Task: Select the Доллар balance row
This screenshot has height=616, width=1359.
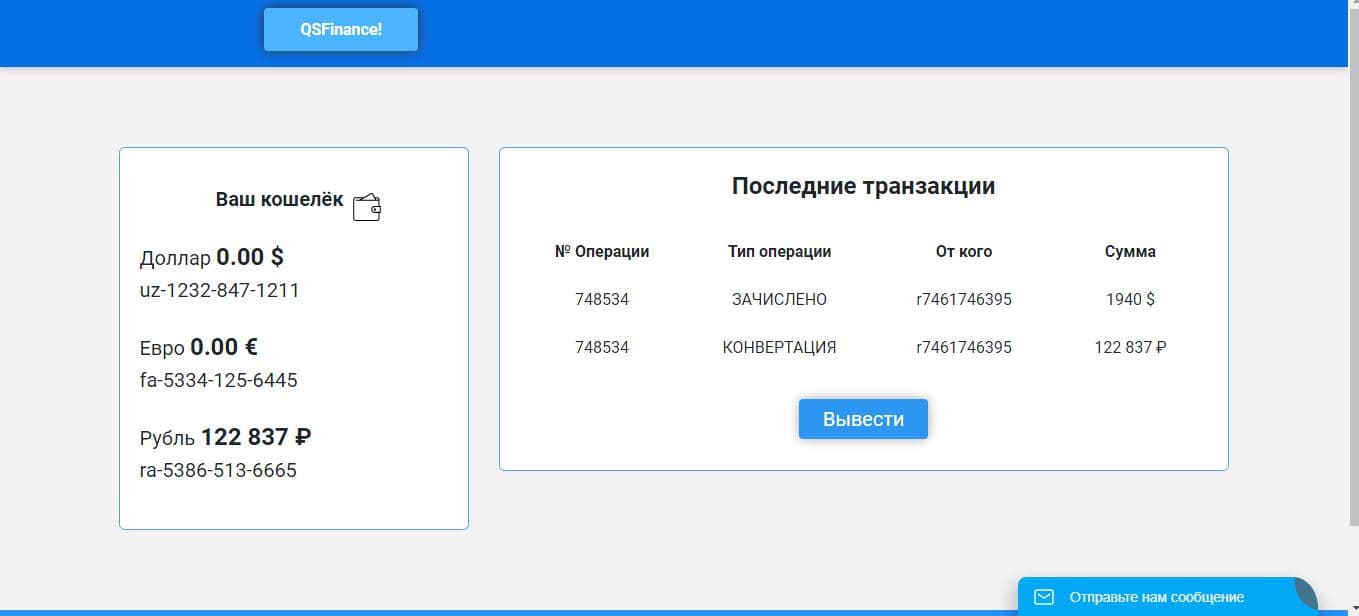Action: tap(211, 257)
